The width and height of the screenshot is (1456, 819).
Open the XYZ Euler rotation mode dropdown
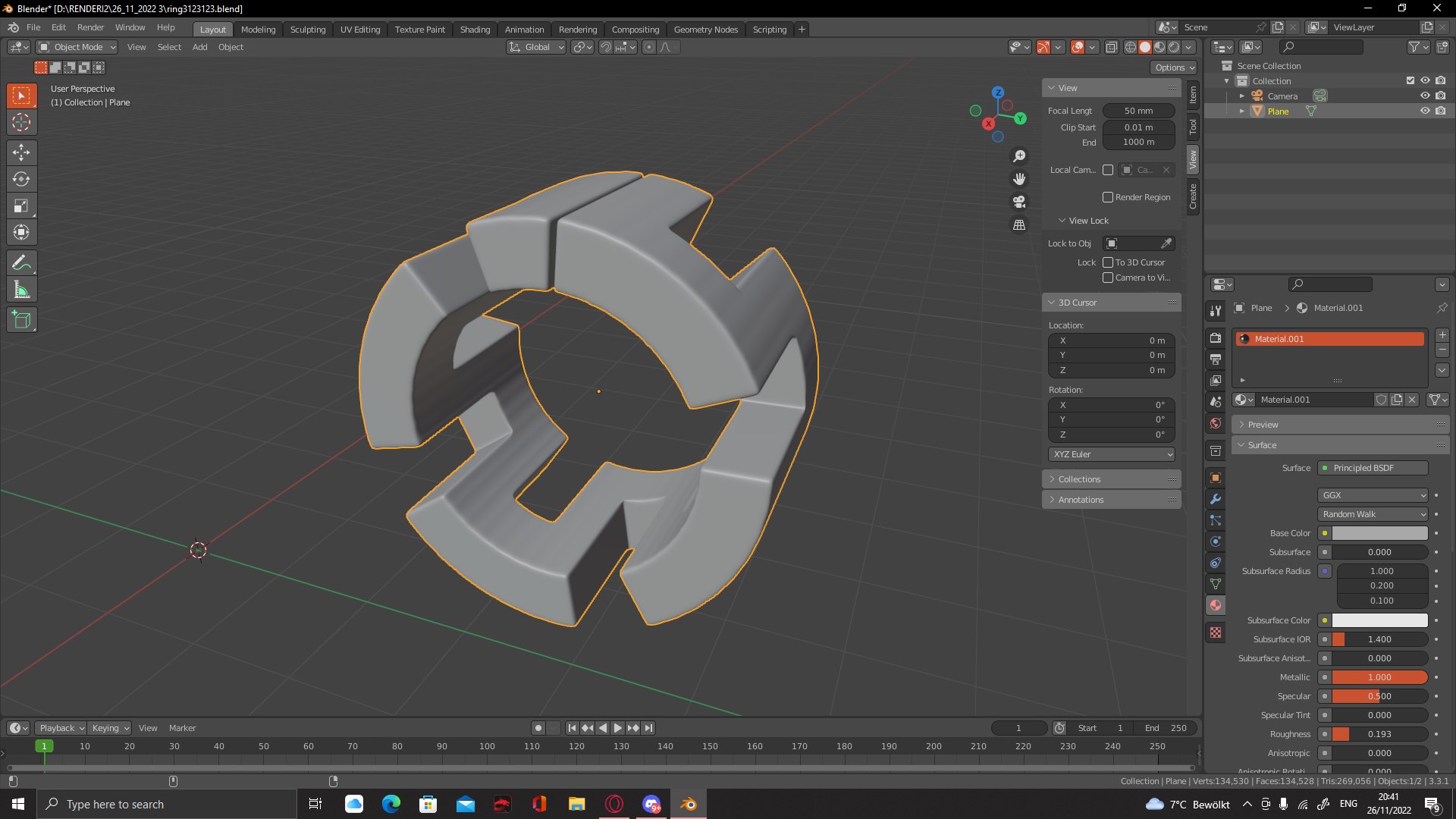(1112, 454)
